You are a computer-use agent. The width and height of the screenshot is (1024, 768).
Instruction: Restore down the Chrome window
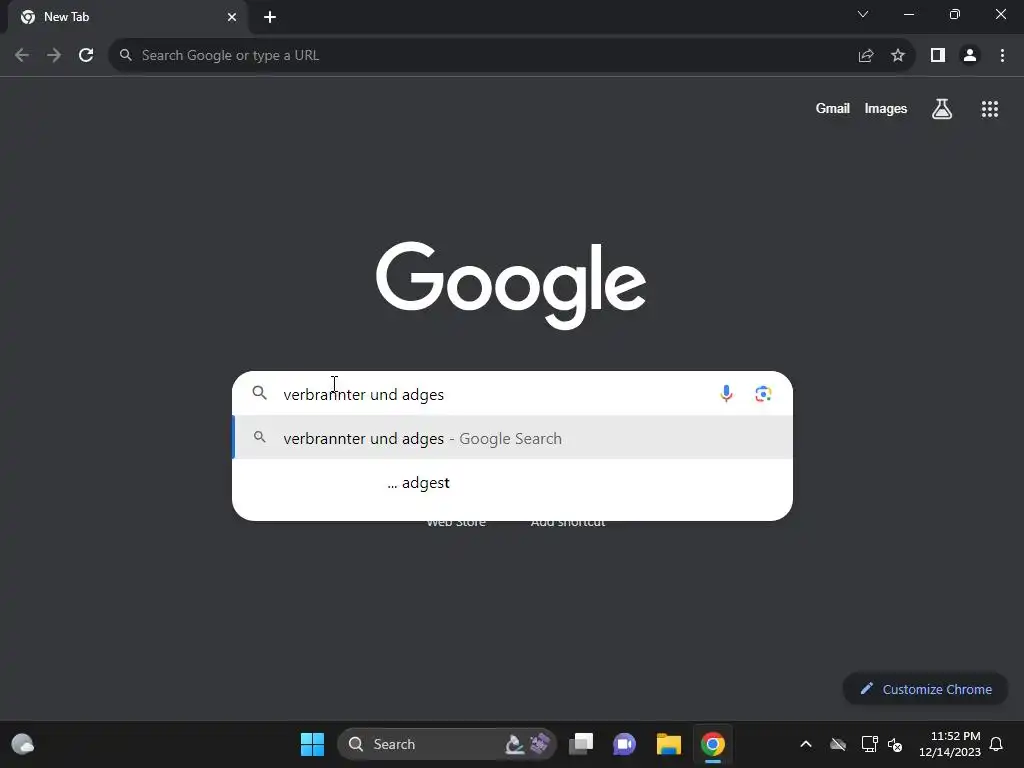(x=955, y=14)
